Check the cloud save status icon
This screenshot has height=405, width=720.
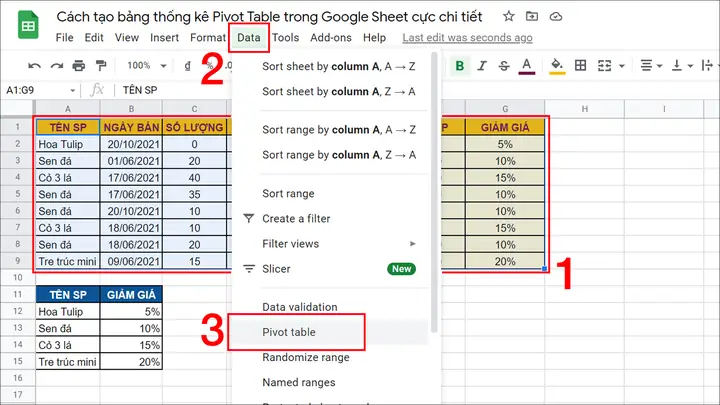(556, 17)
